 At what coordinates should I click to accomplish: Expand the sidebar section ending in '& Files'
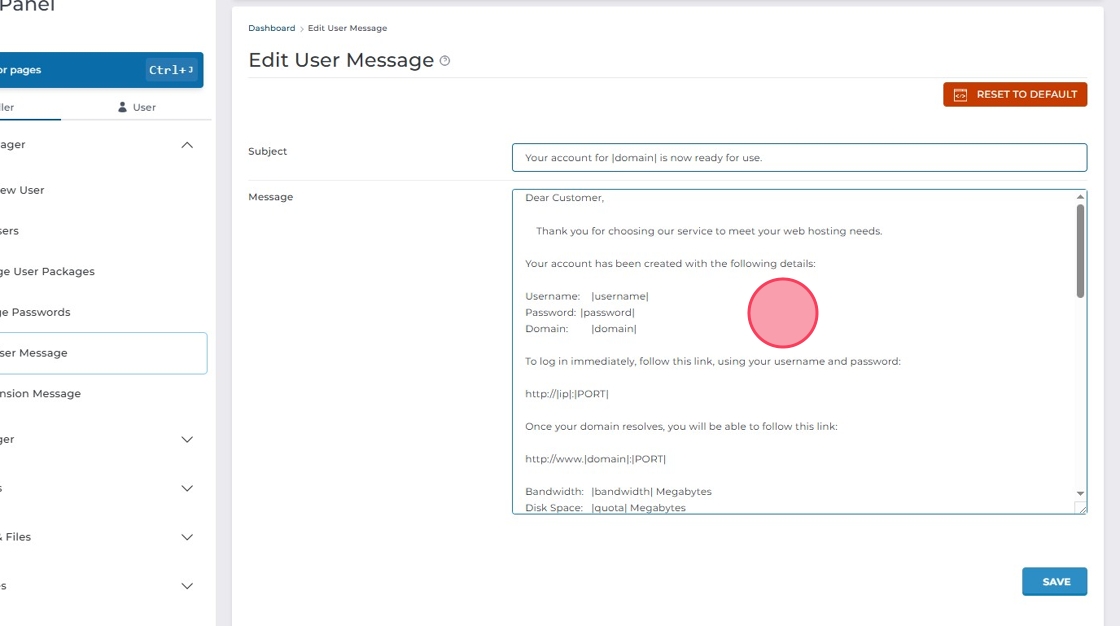(x=187, y=537)
